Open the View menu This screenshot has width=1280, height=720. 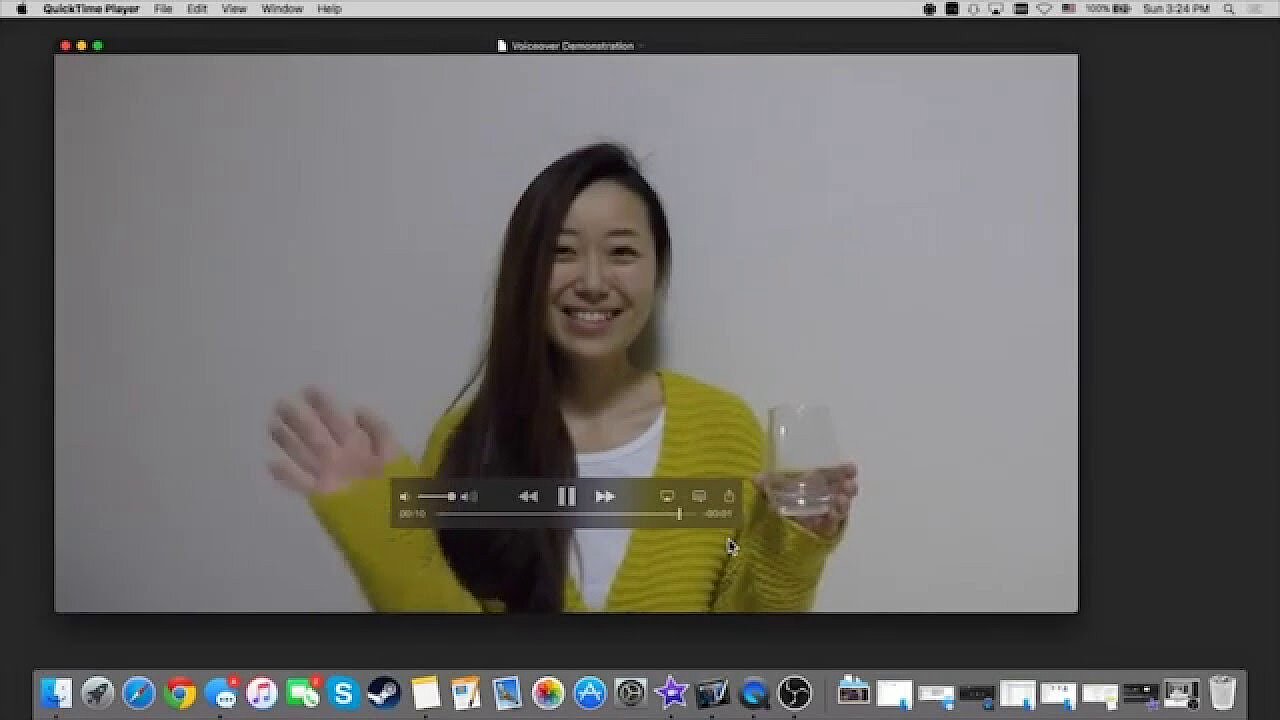click(x=234, y=9)
